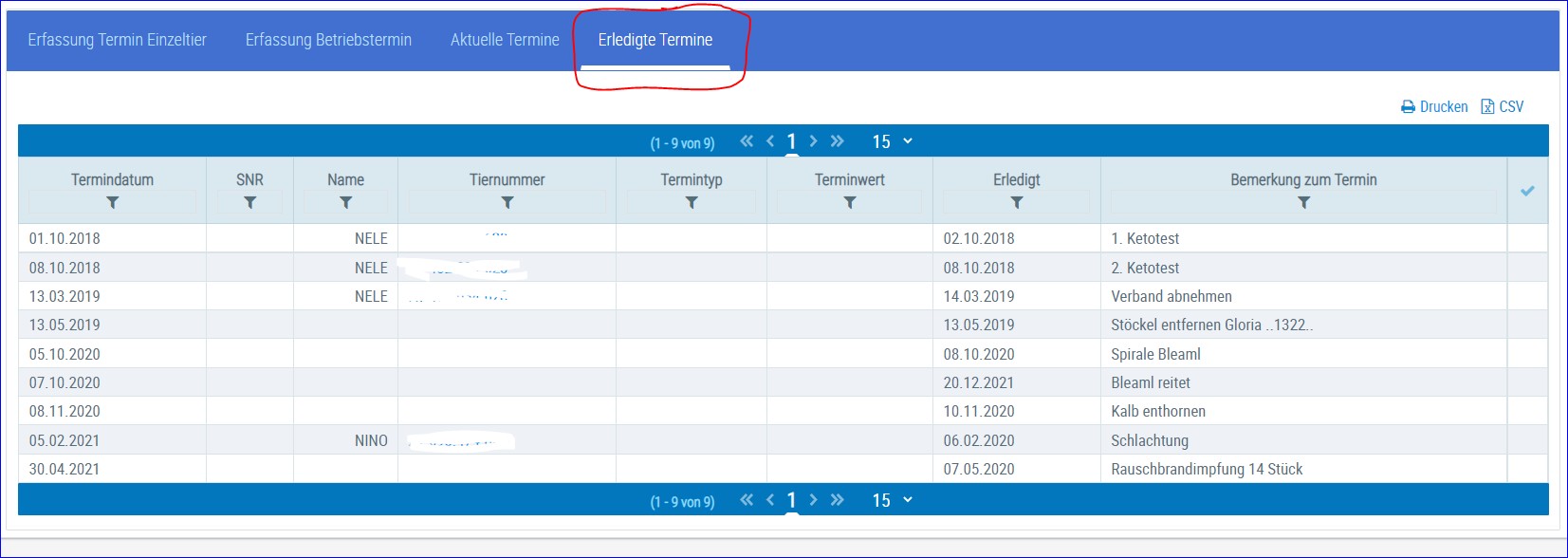The image size is (1568, 558).
Task: Export table via the CSV link
Action: [1503, 107]
